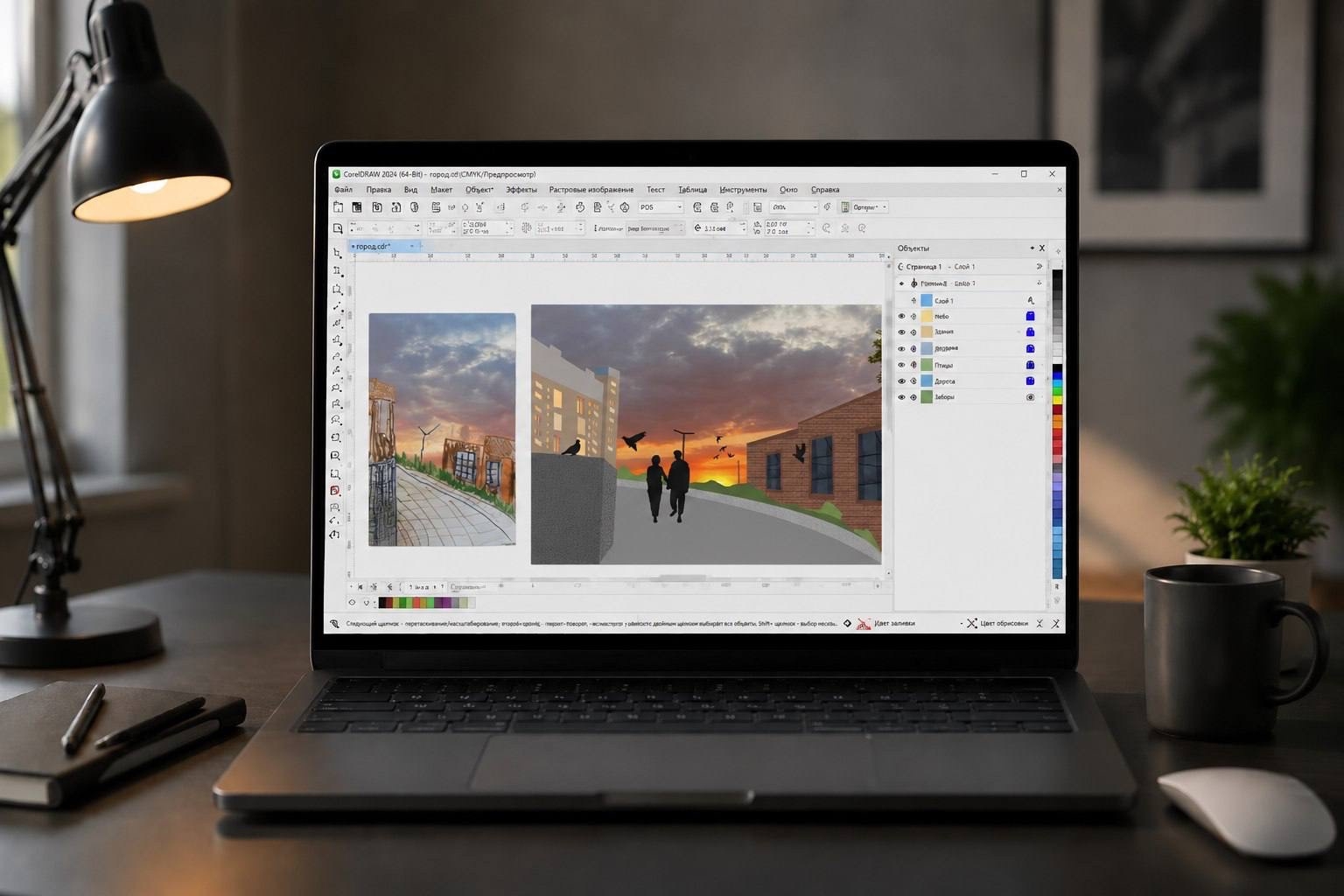Click the property bar selection icon at far left

coord(338,228)
